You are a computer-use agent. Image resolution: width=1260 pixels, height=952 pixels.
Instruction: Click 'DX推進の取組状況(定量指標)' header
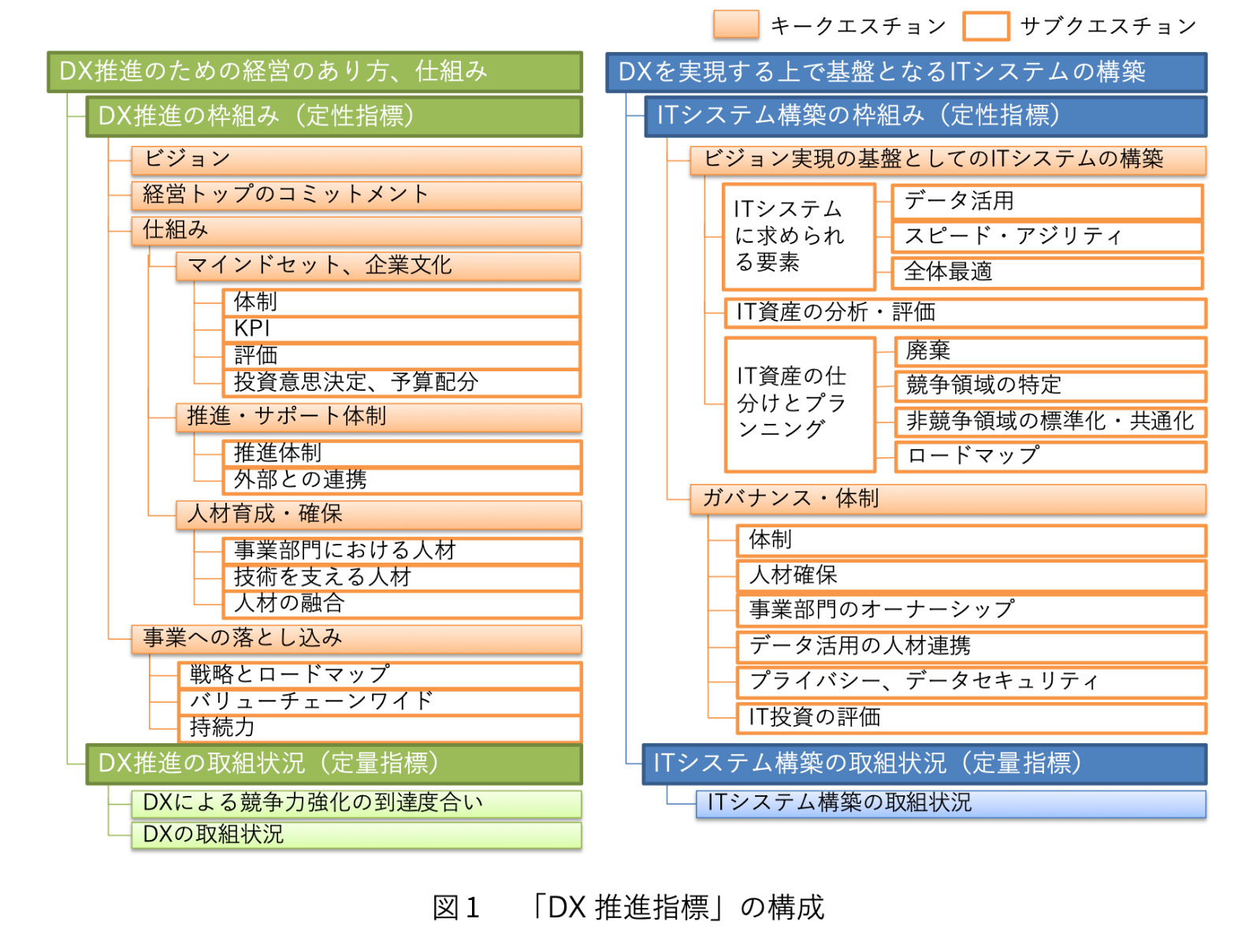click(x=333, y=764)
